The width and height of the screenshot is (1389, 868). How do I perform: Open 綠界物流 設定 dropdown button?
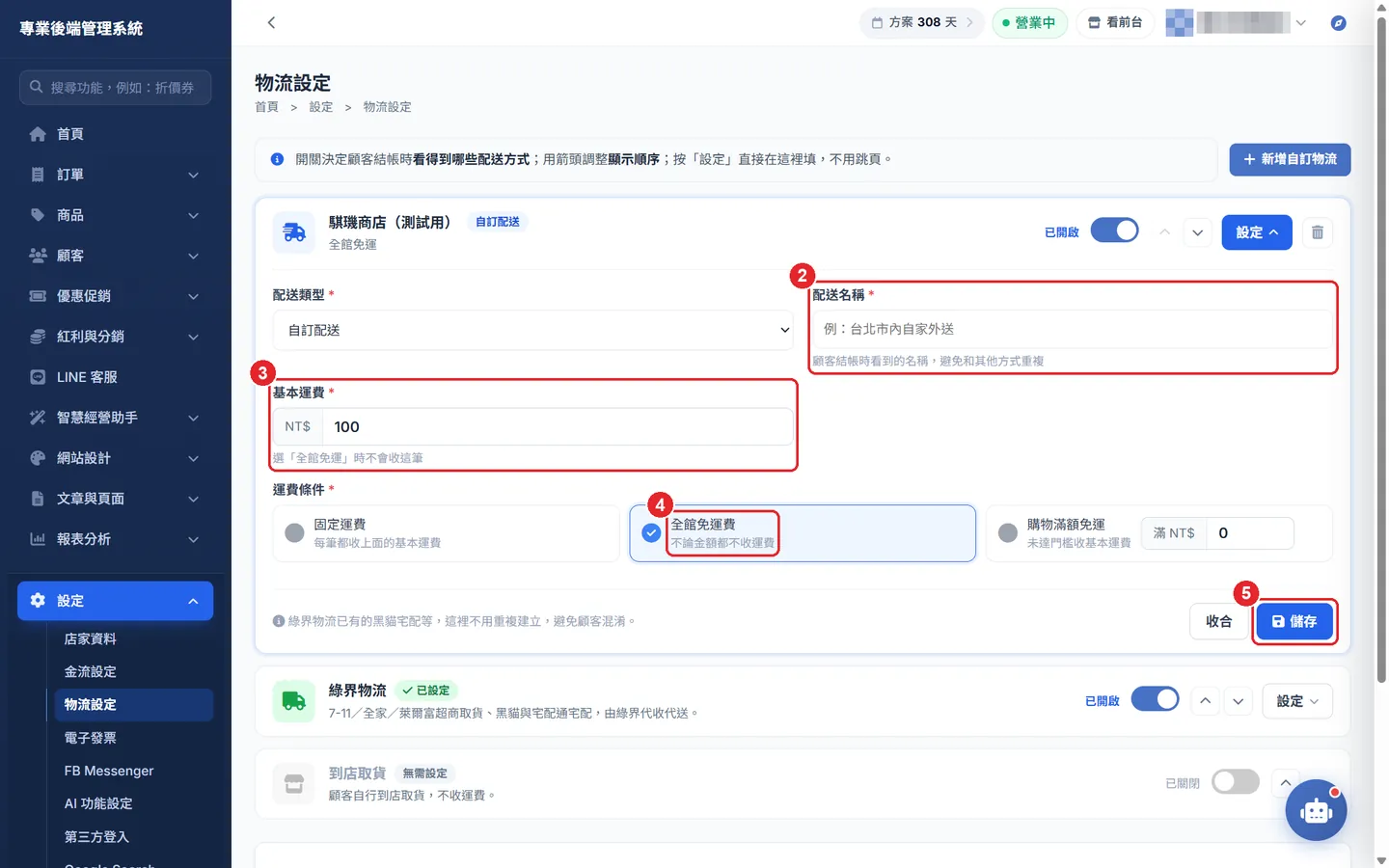pyautogui.click(x=1297, y=701)
